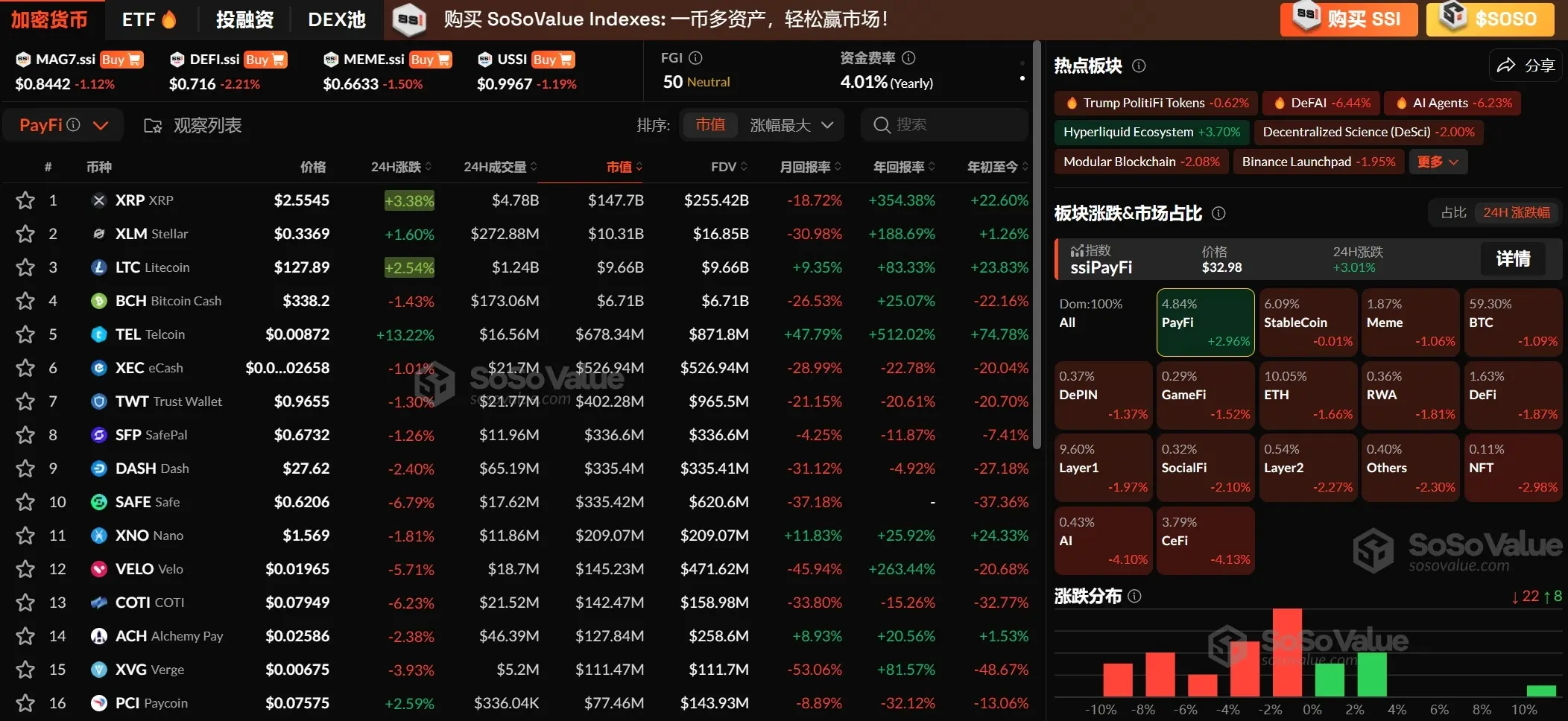
Task: Expand the 更多 hot sectors list
Action: click(x=1438, y=162)
